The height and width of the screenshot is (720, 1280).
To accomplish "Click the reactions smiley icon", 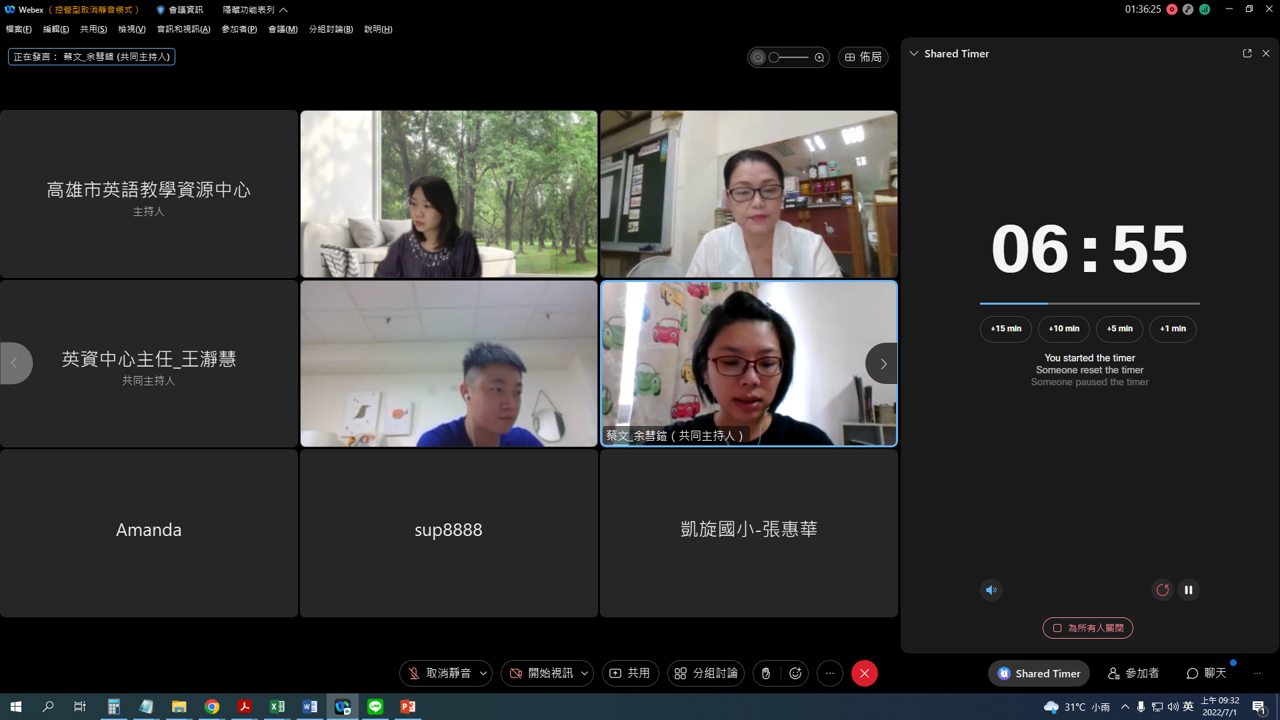I will pos(796,674).
